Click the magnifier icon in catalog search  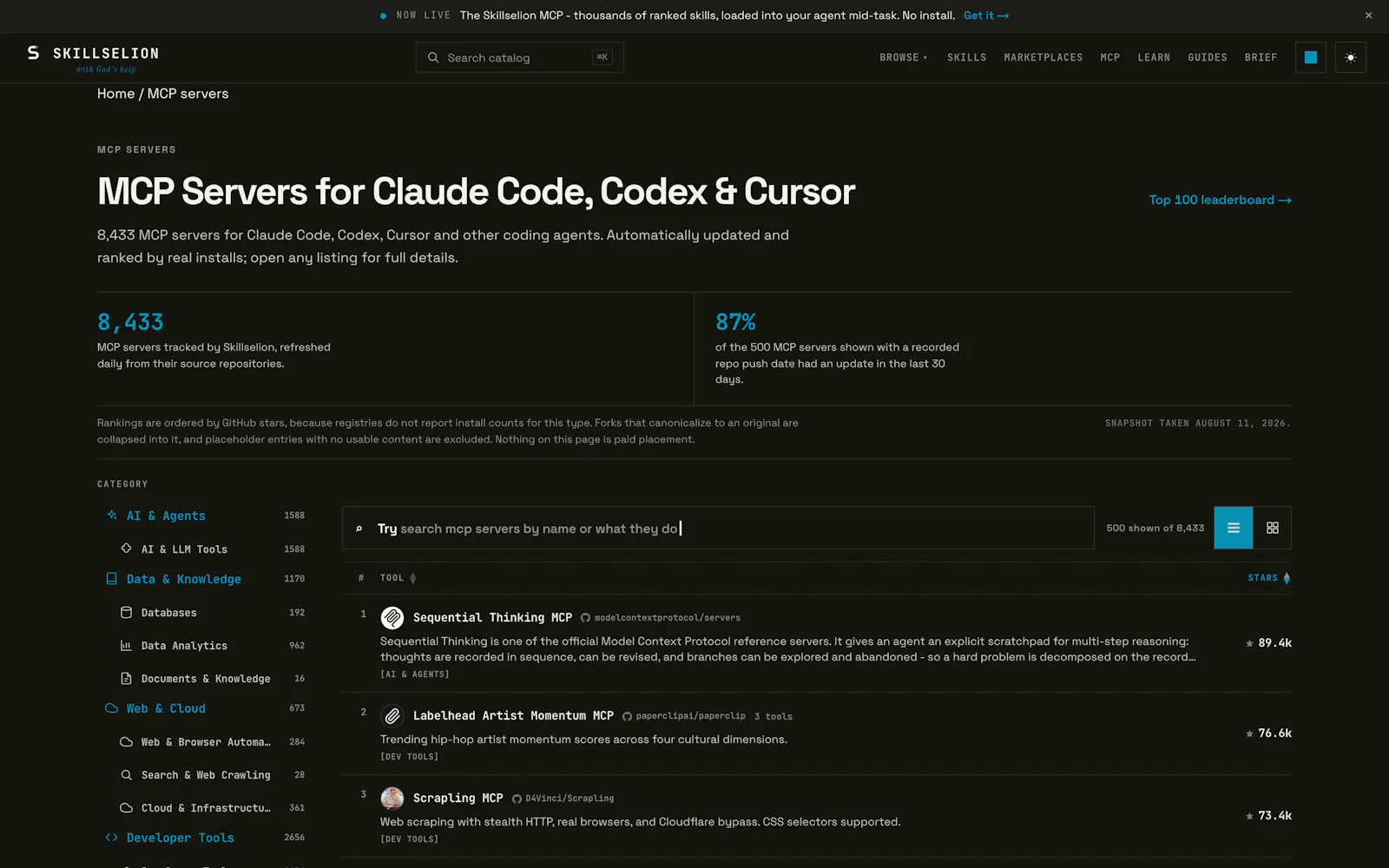tap(433, 58)
